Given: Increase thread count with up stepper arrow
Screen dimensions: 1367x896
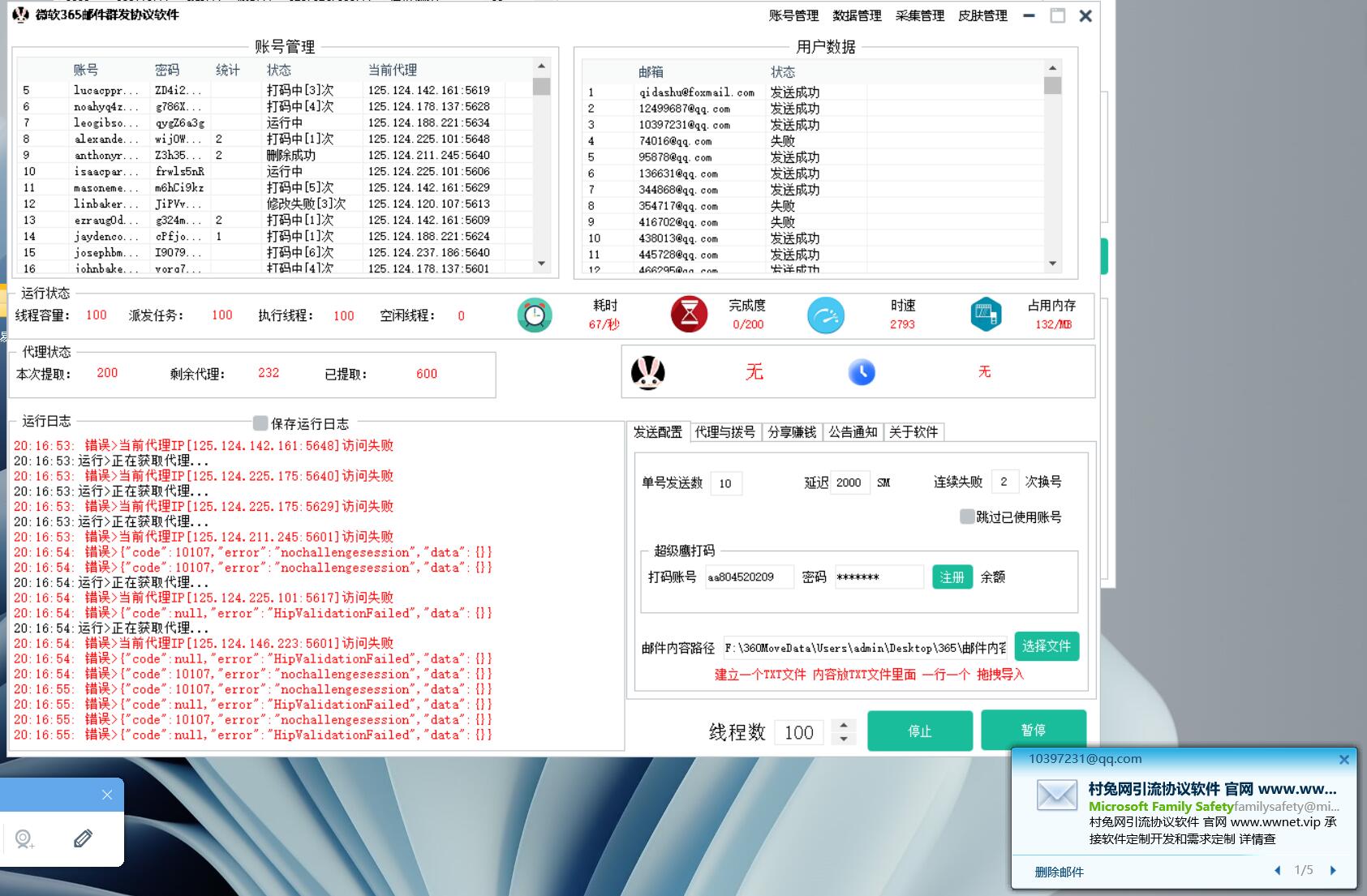Looking at the screenshot, I should [x=844, y=726].
